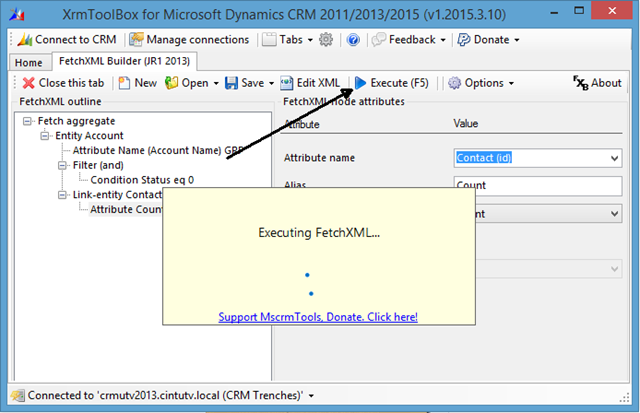Open the connected server dropdown arrow

pos(311,396)
